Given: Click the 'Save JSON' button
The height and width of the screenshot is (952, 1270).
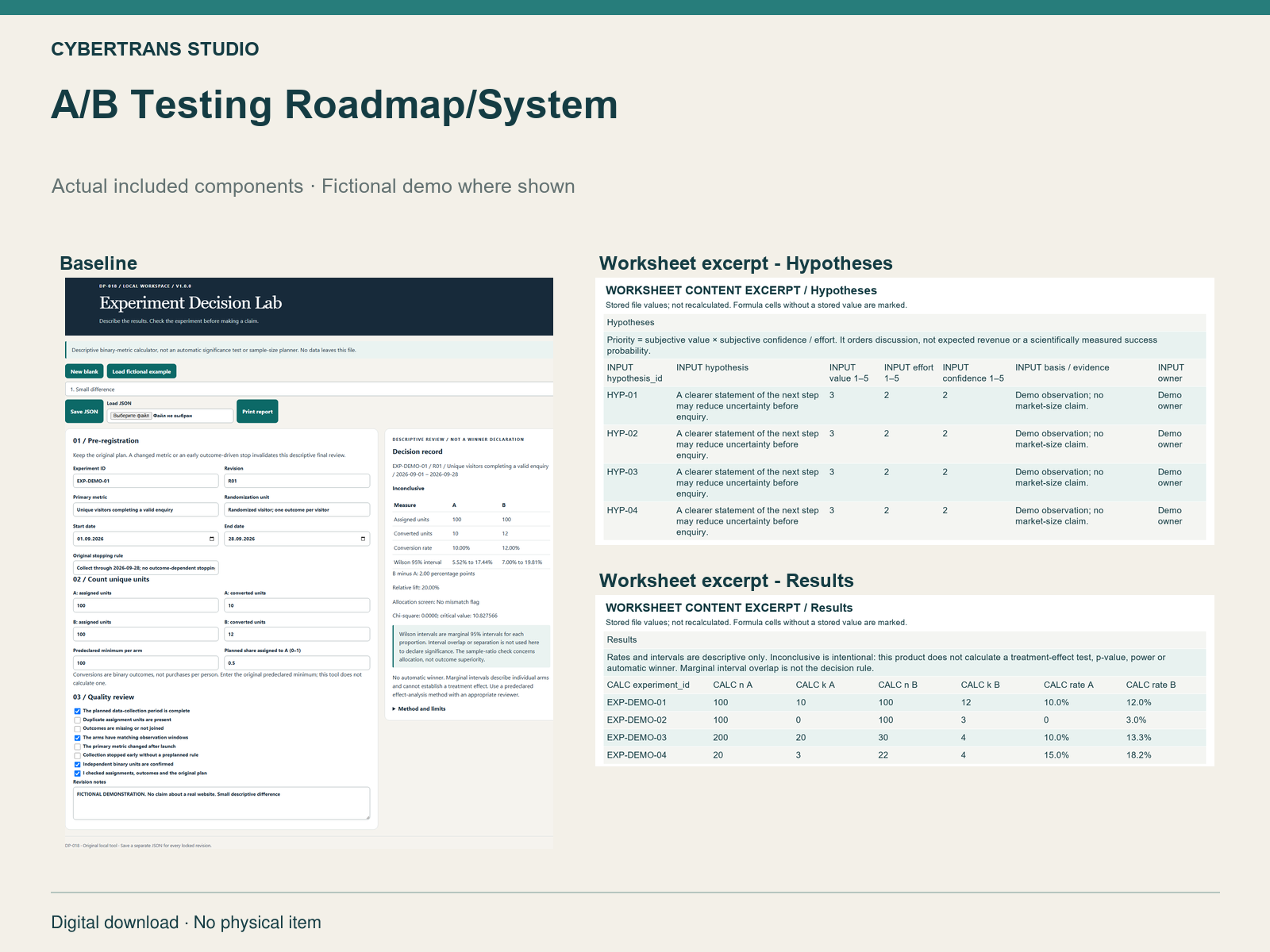Looking at the screenshot, I should coord(84,411).
